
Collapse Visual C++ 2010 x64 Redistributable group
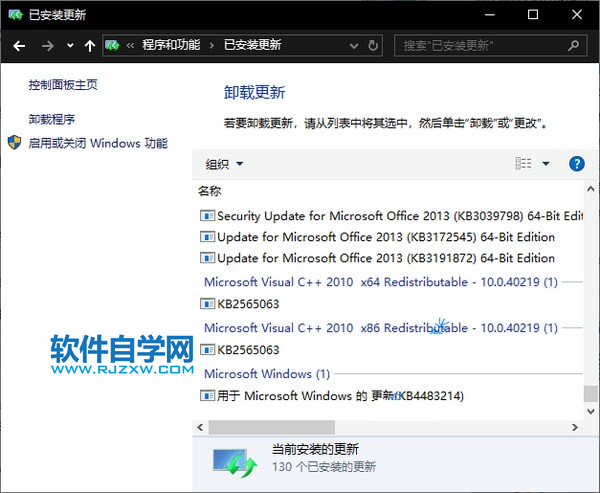click(381, 282)
